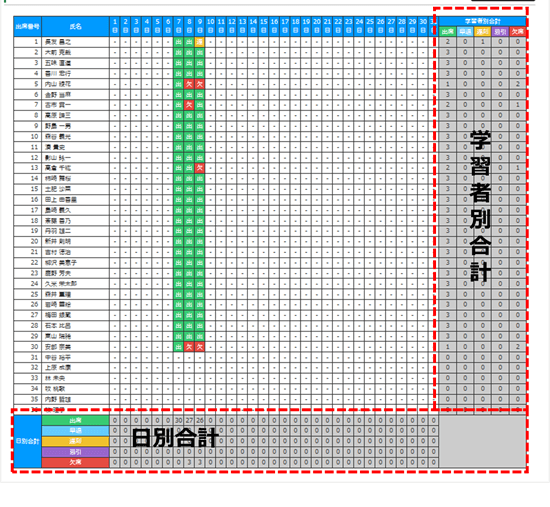Select student 1's 出席 total showing 2
This screenshot has height=507, width=550.
(x=448, y=42)
